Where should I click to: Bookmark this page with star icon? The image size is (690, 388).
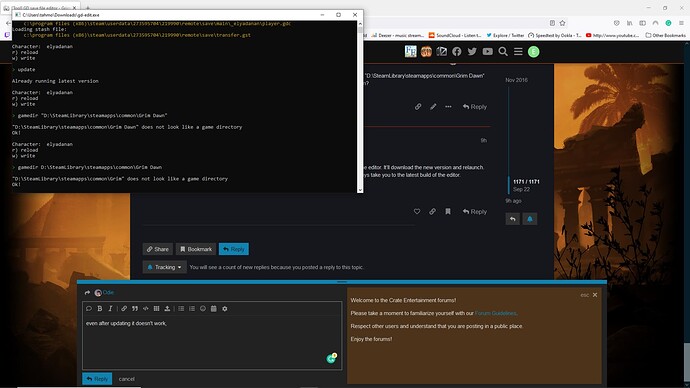[562, 23]
